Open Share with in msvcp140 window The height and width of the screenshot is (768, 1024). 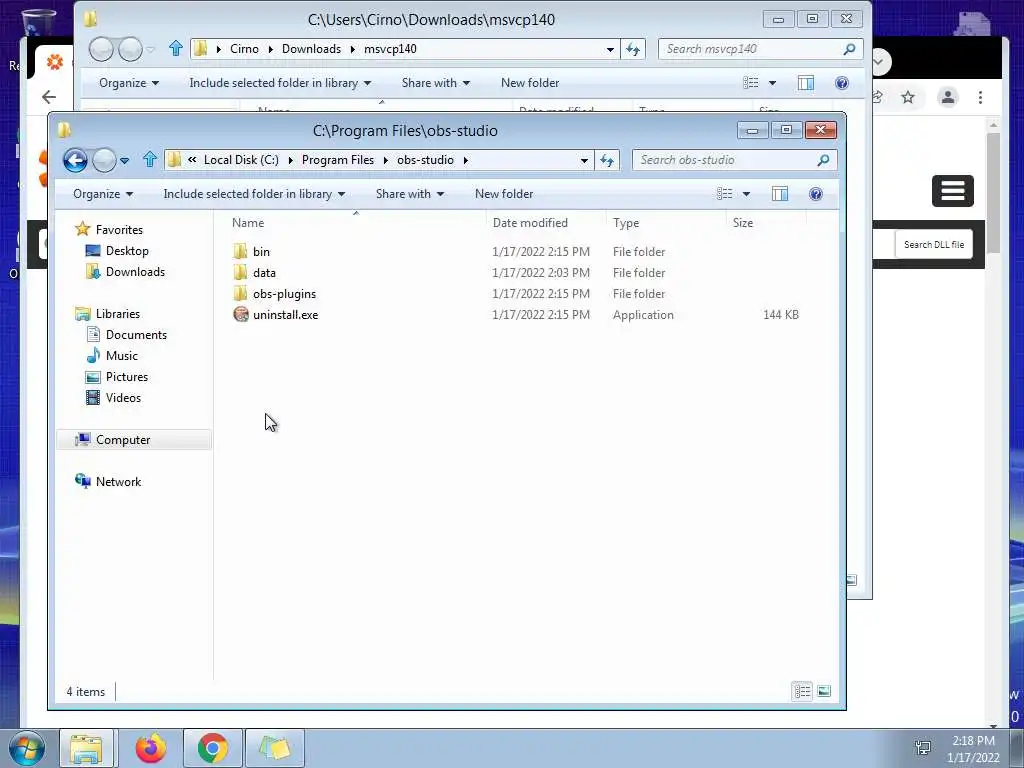436,83
